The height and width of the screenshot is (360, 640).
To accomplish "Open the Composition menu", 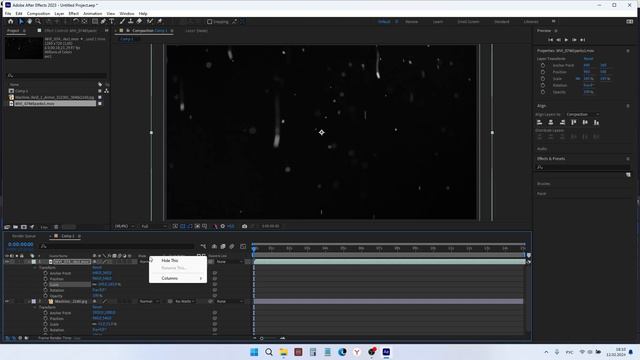I will [x=38, y=13].
